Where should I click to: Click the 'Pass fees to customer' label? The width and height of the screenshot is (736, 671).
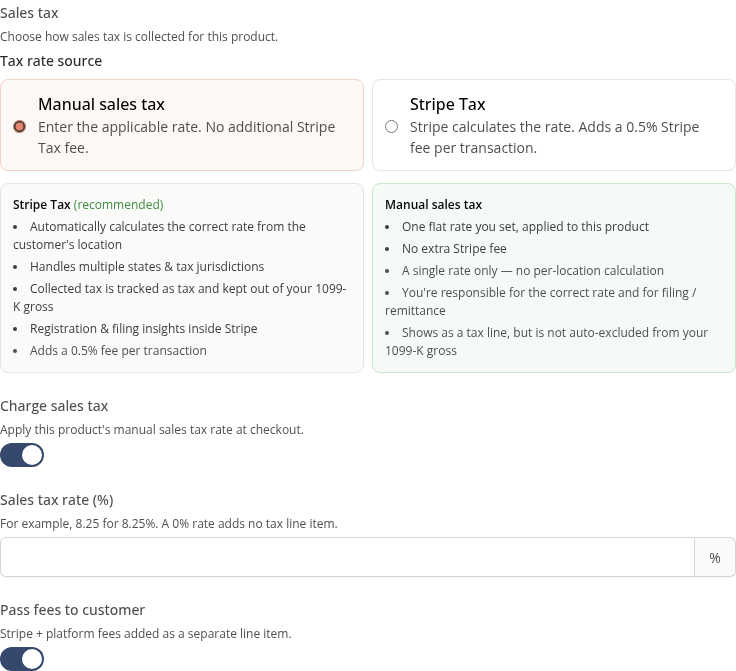(72, 610)
